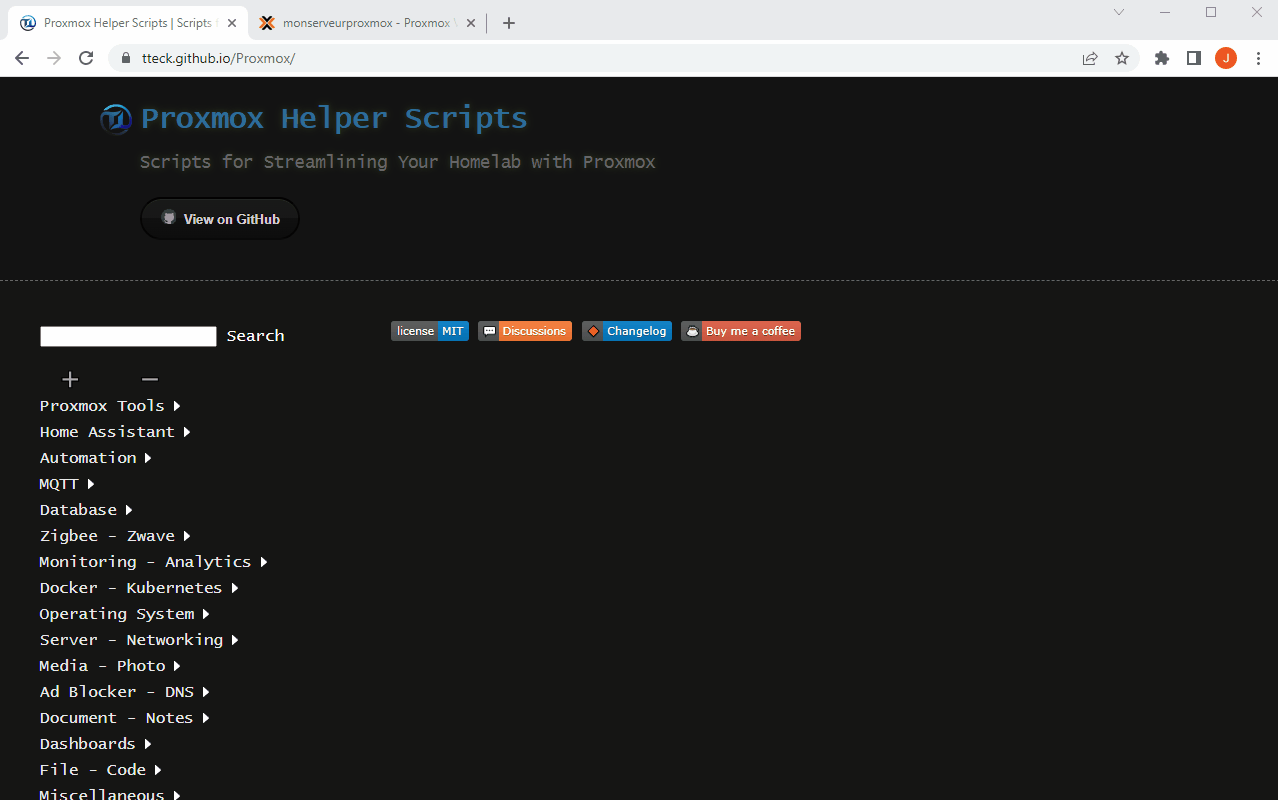Click into the script search field

tap(128, 336)
